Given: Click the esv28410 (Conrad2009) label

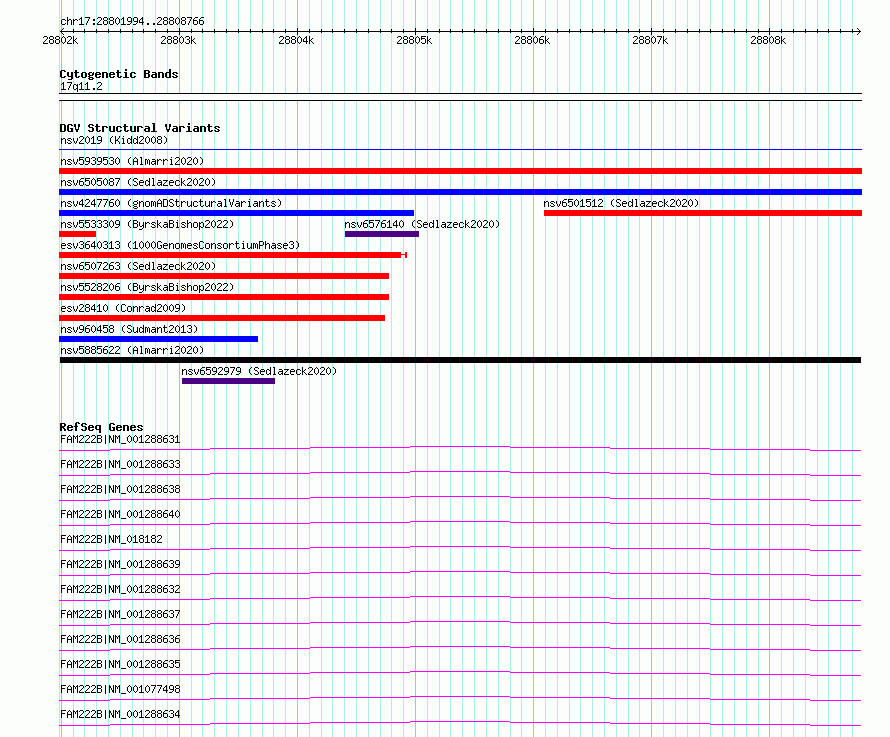Looking at the screenshot, I should click(x=123, y=308).
